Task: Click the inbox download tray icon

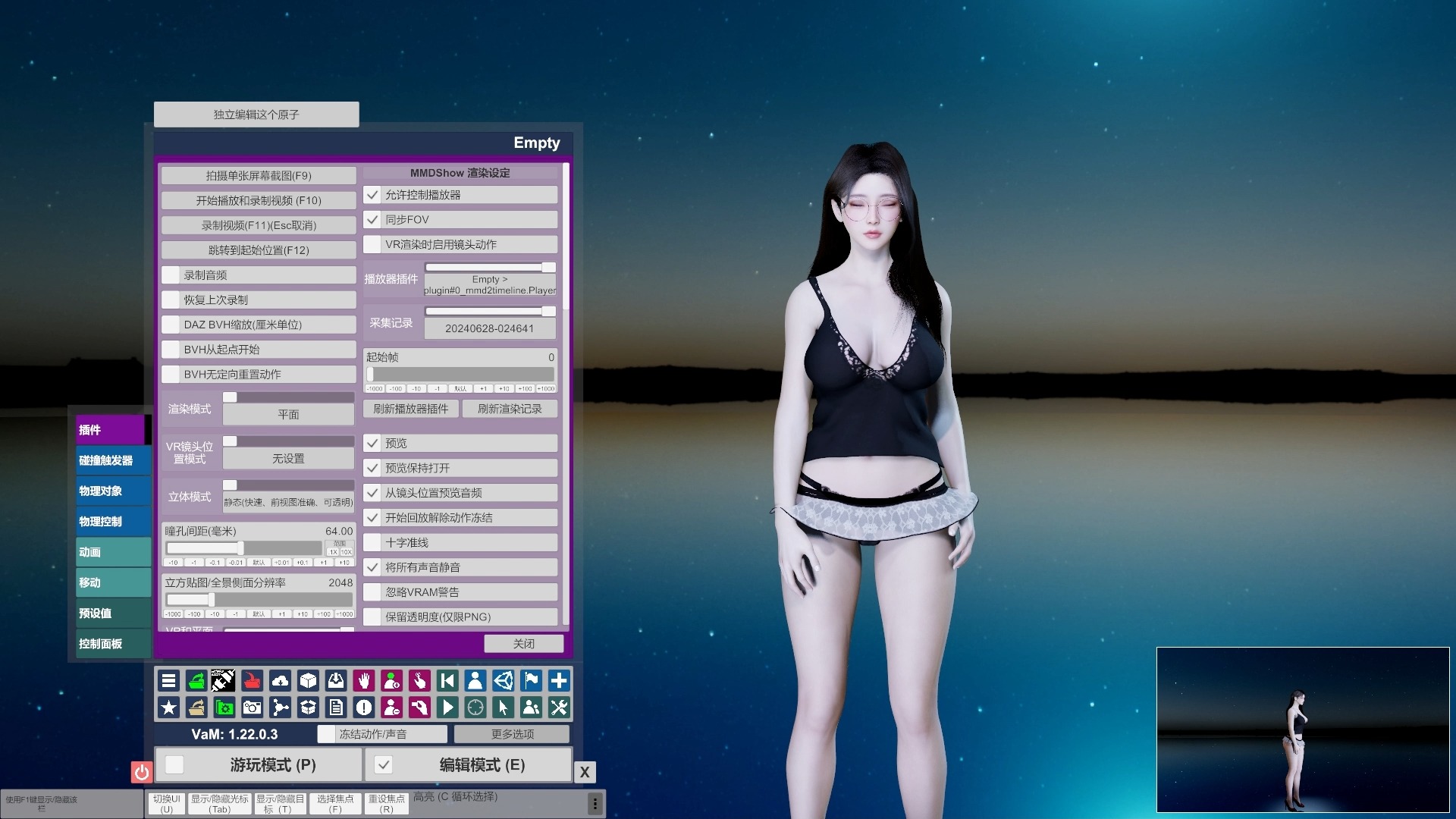Action: tap(336, 681)
